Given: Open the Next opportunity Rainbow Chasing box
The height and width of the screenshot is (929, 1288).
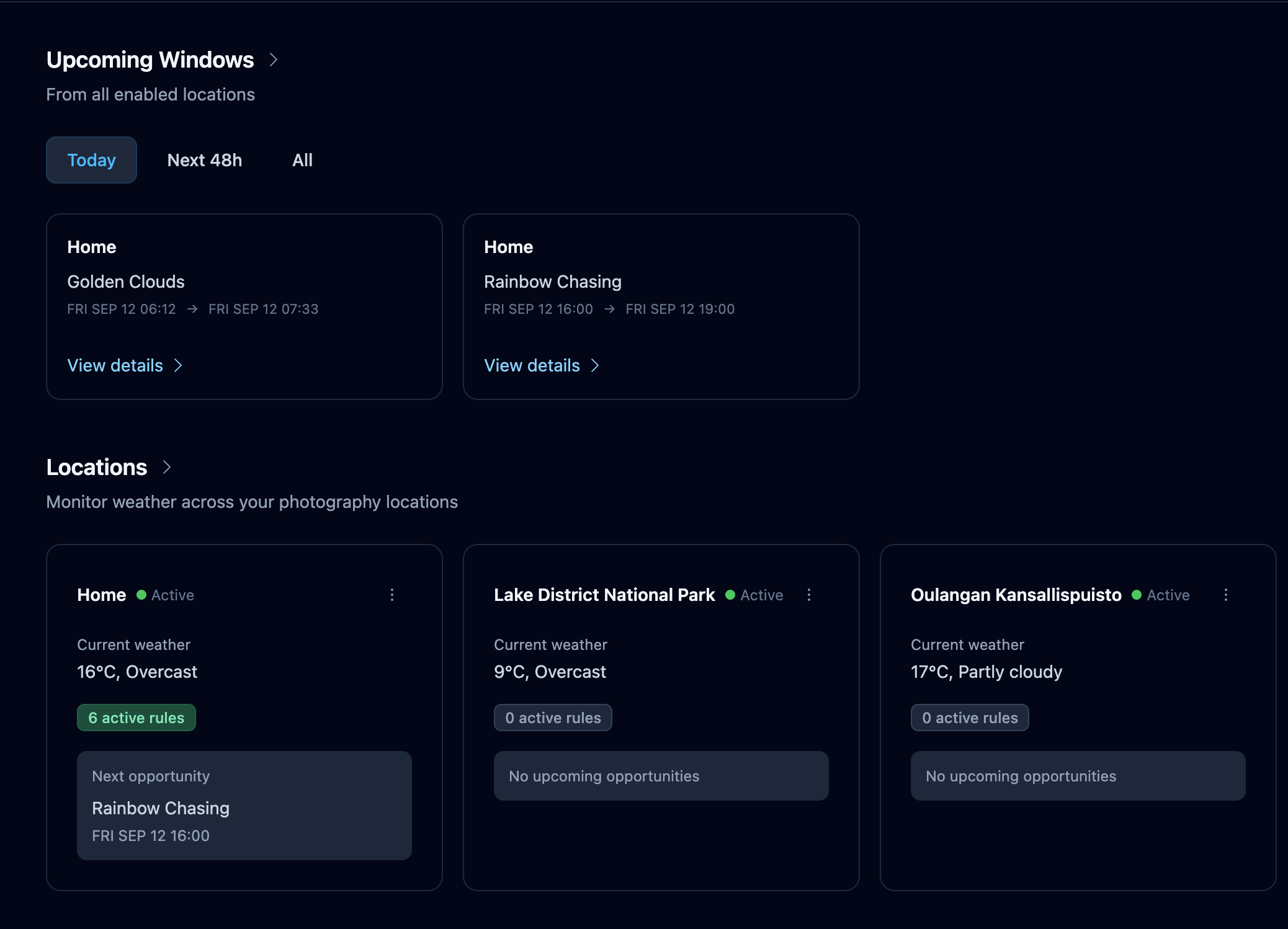Looking at the screenshot, I should pyautogui.click(x=244, y=805).
